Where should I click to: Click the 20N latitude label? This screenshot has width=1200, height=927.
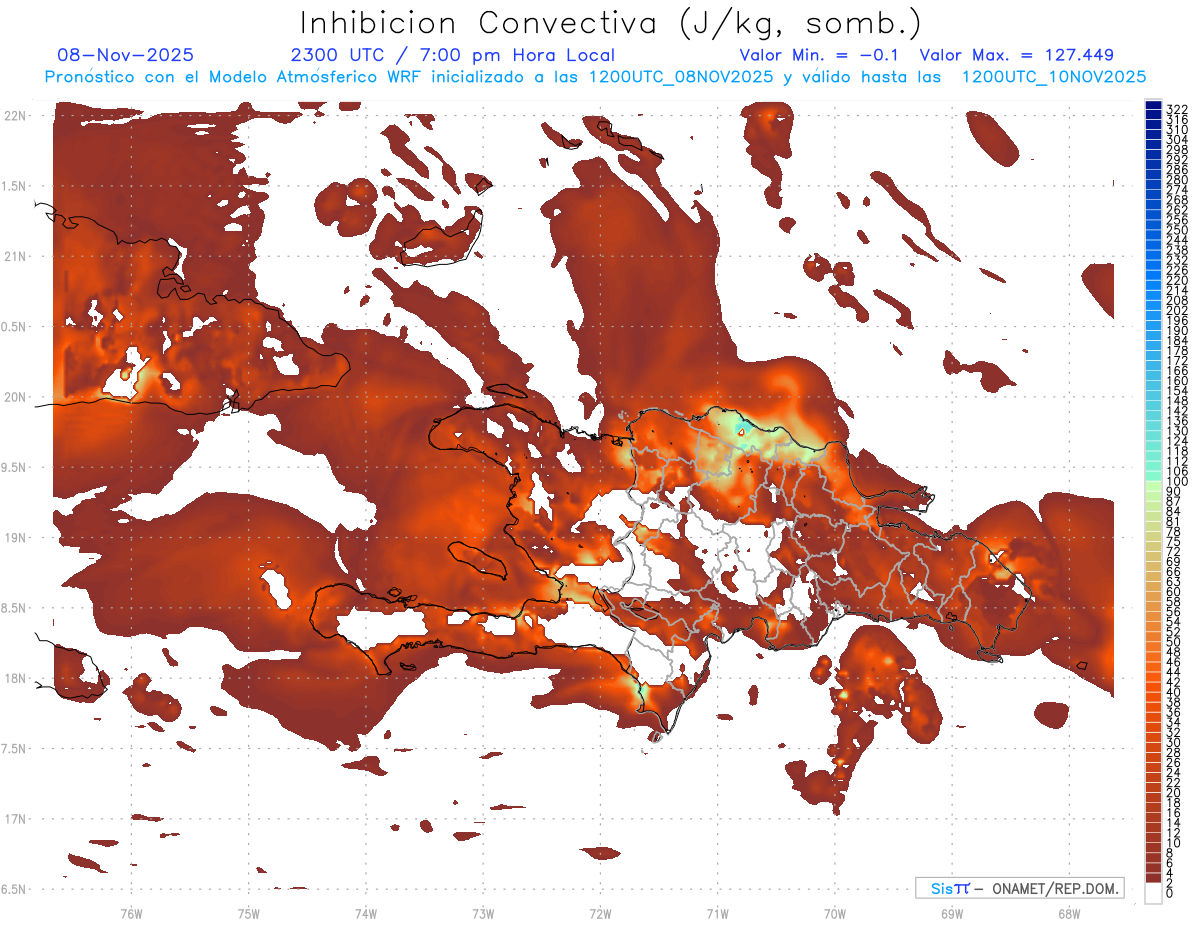[15, 397]
